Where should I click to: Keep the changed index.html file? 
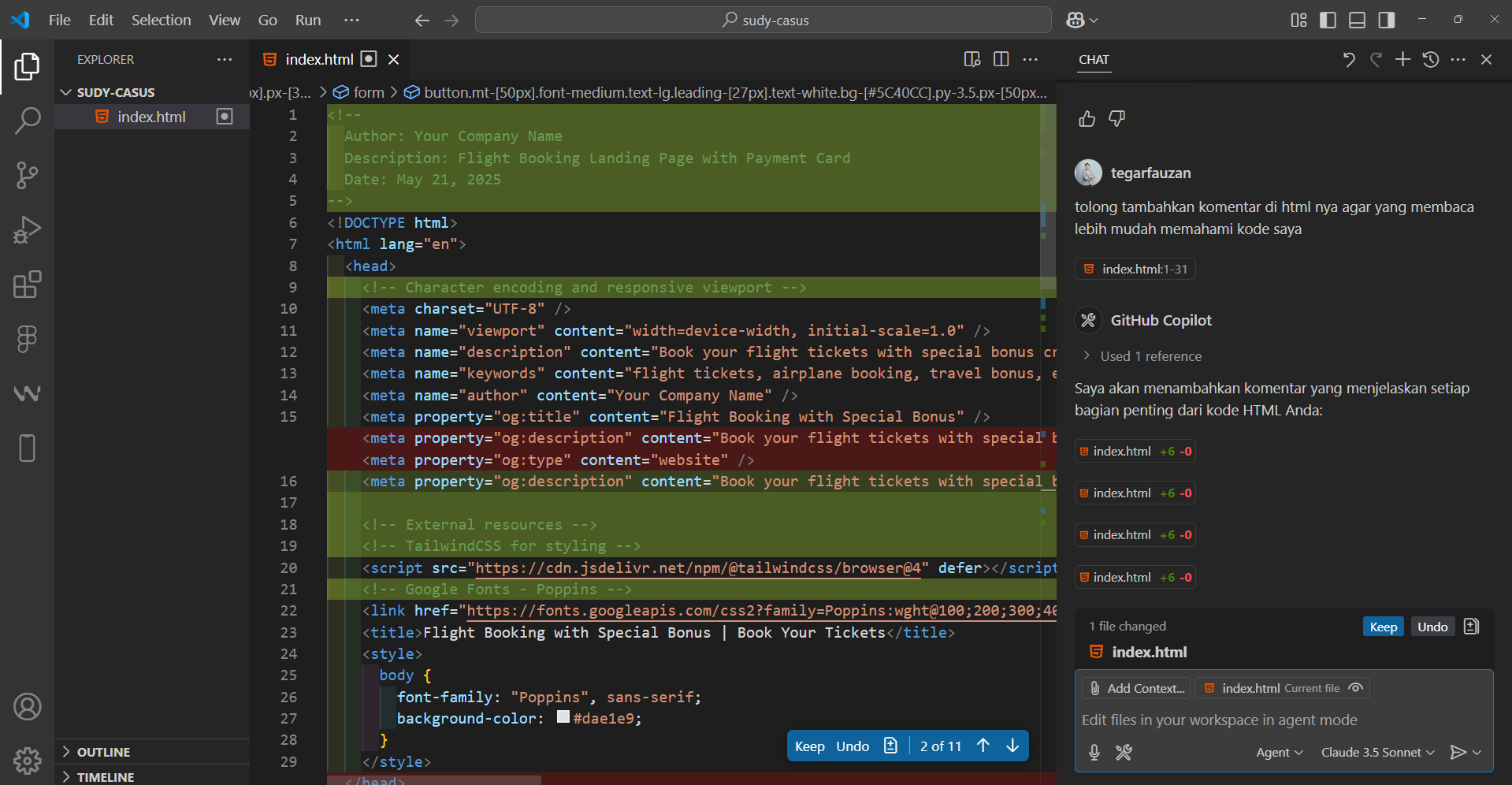(x=1383, y=626)
